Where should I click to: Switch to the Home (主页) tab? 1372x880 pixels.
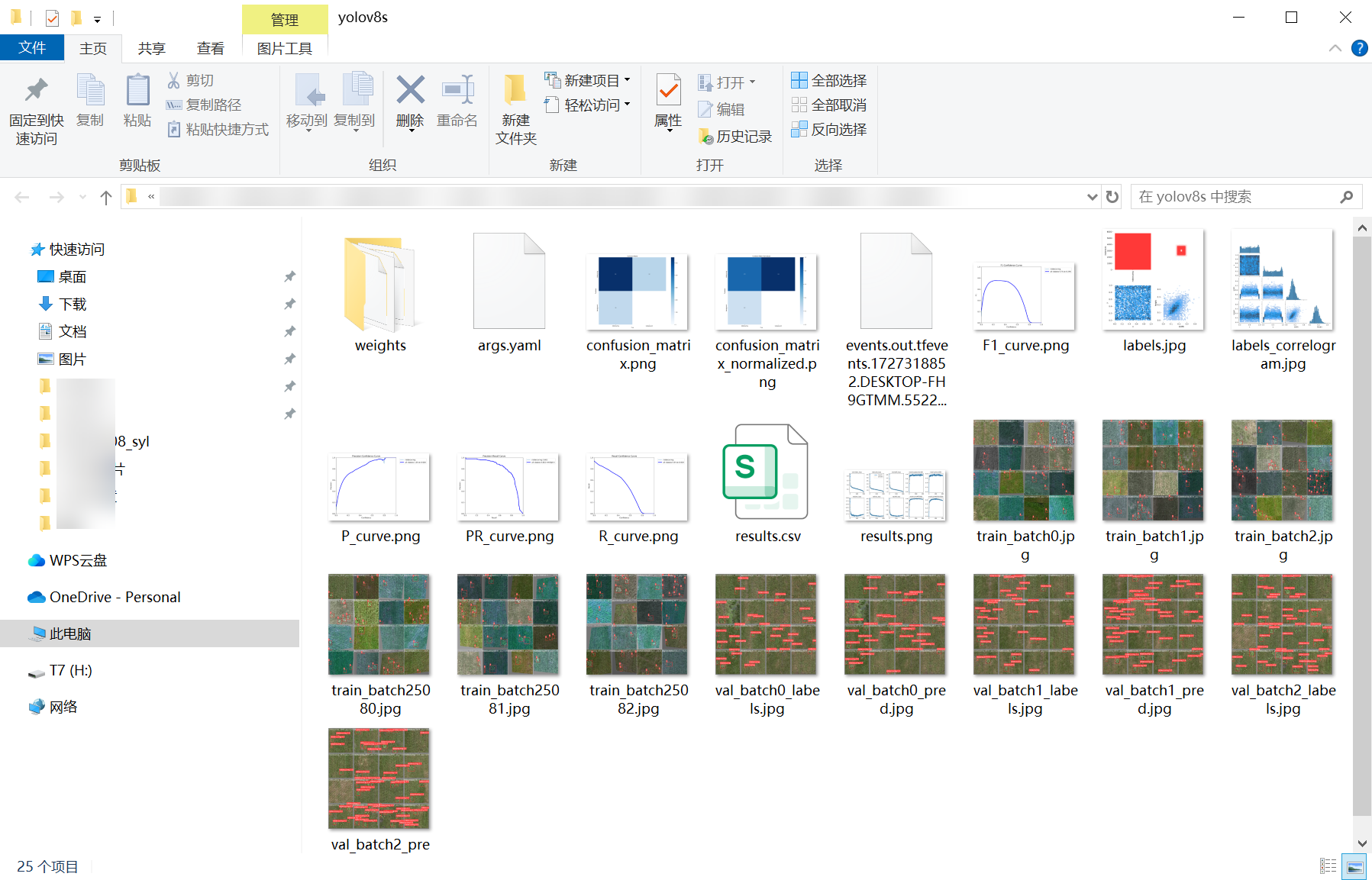[x=93, y=48]
